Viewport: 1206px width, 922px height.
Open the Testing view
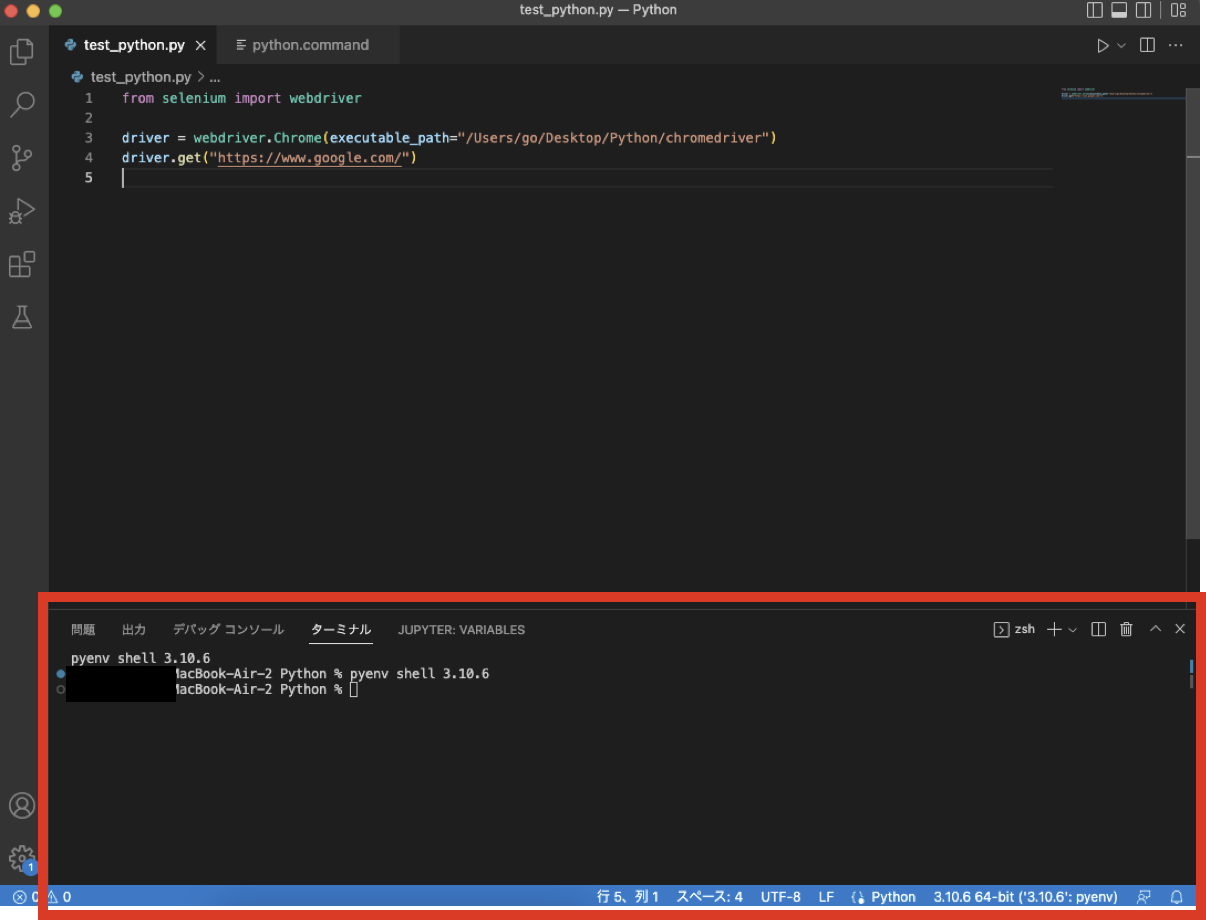click(x=22, y=317)
